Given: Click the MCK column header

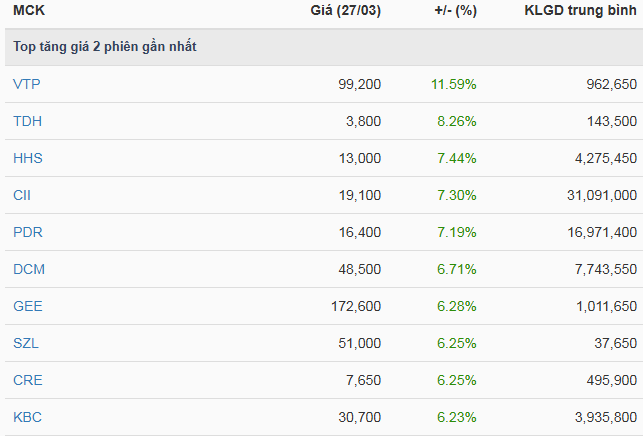Looking at the screenshot, I should click(x=28, y=12).
